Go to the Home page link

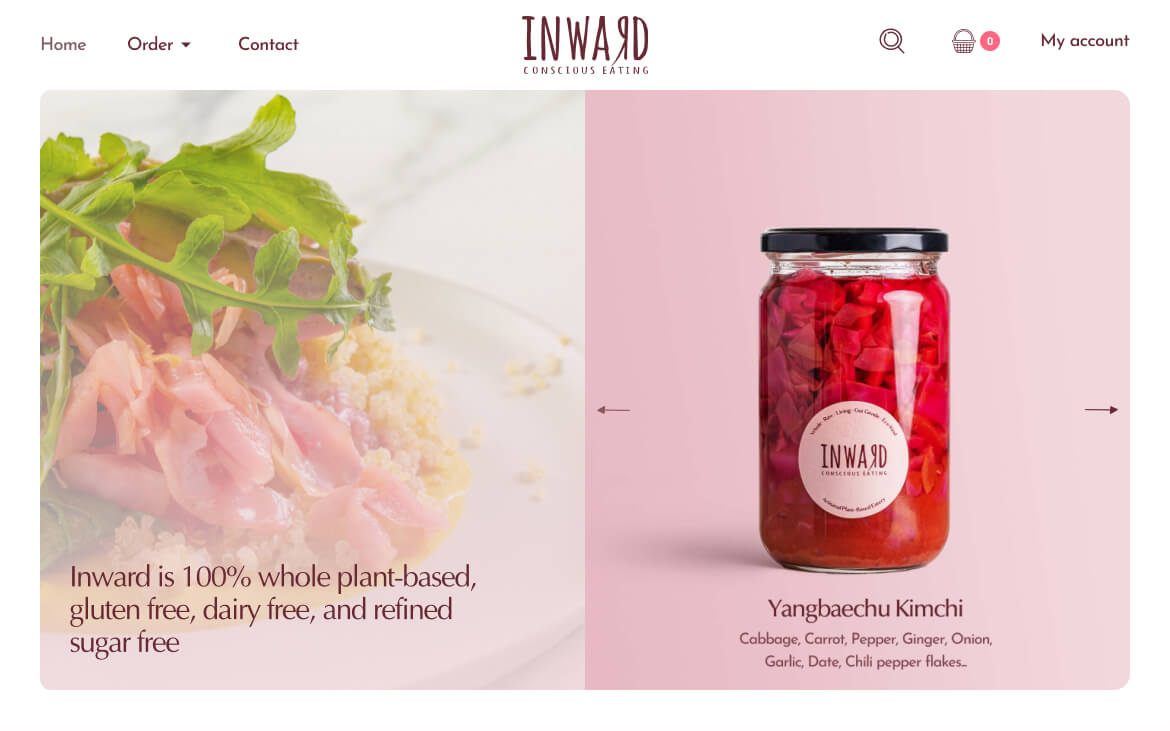point(63,44)
